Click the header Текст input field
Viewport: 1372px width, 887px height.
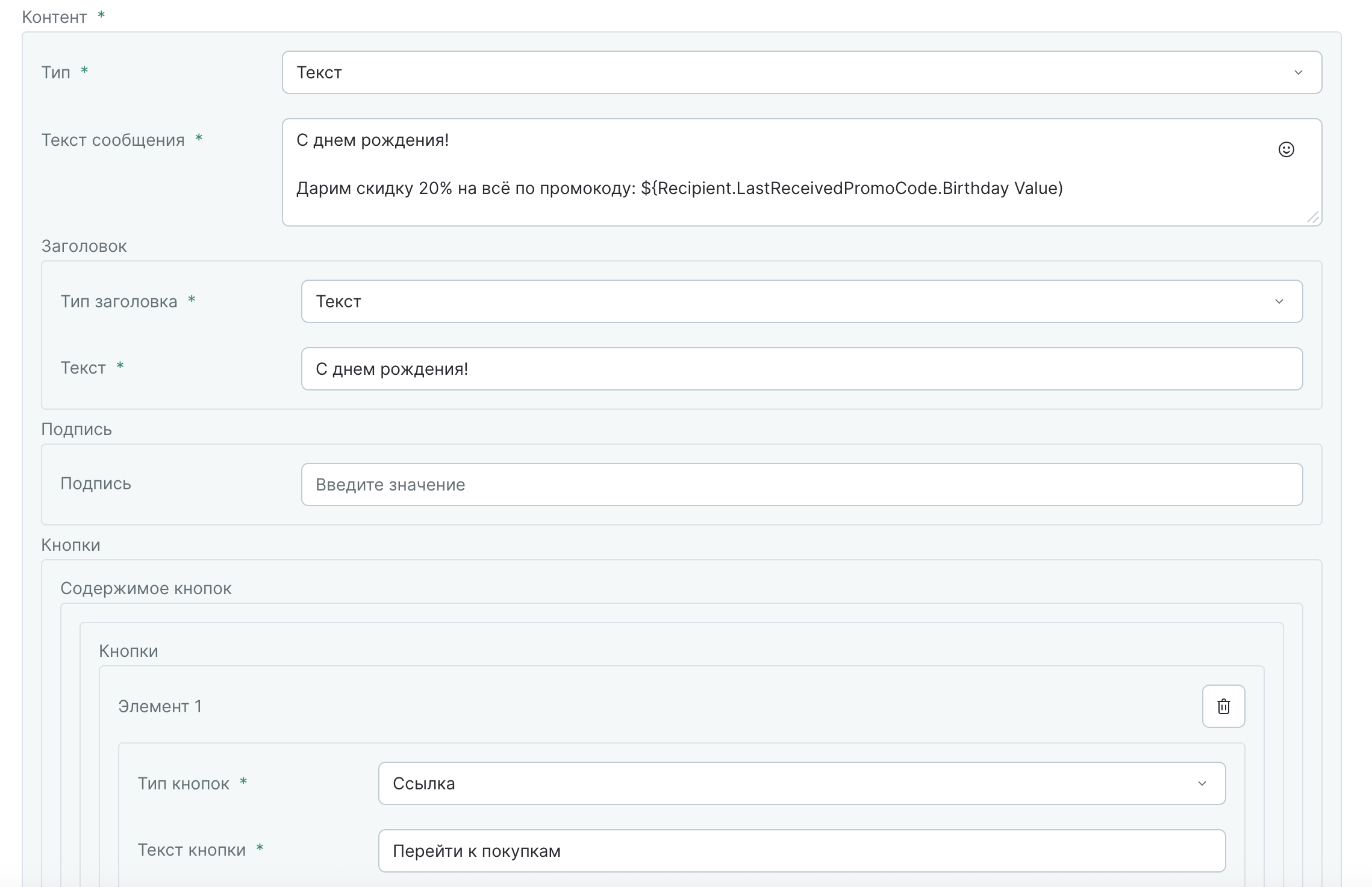801,369
